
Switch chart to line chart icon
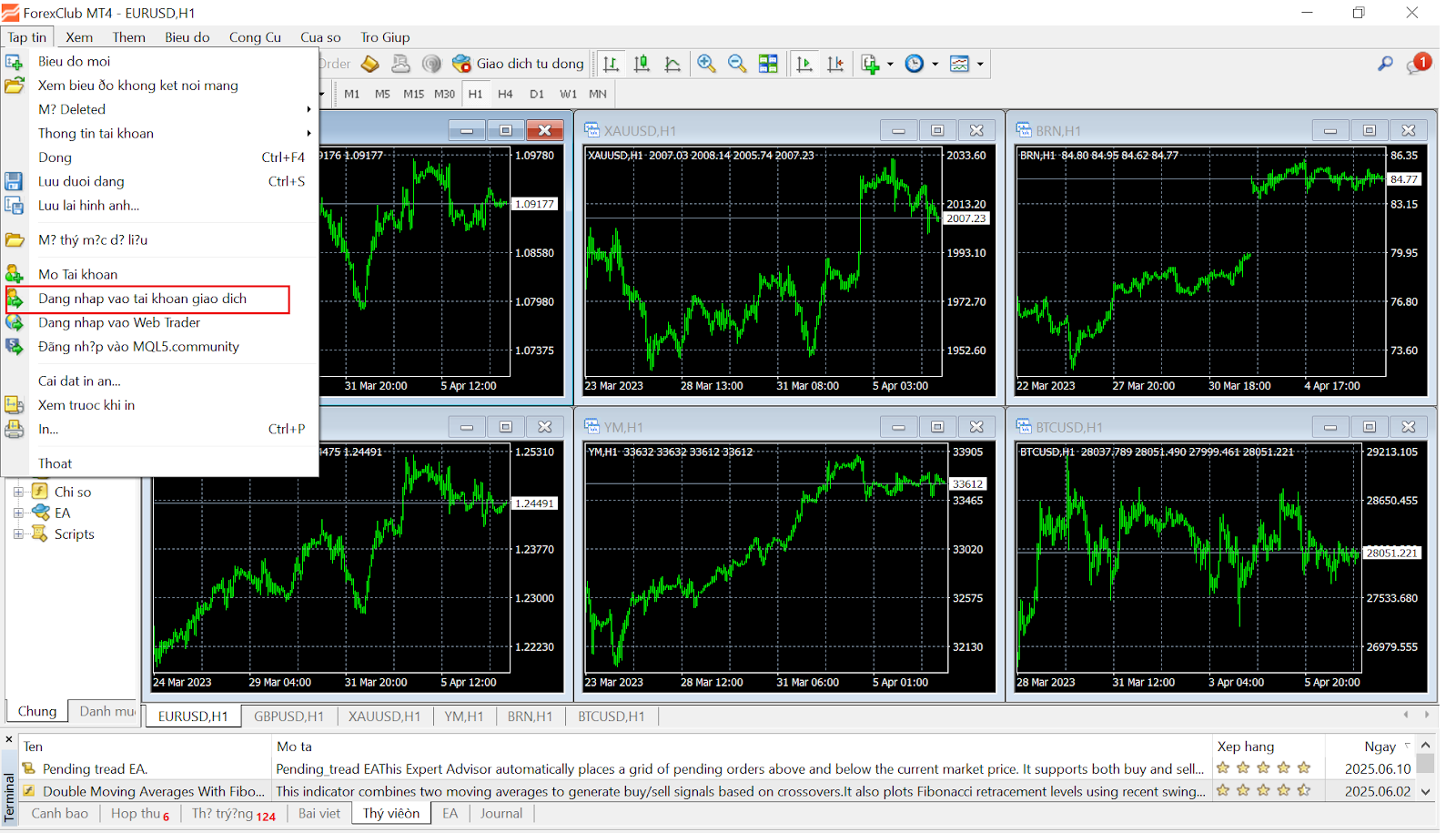click(x=673, y=64)
